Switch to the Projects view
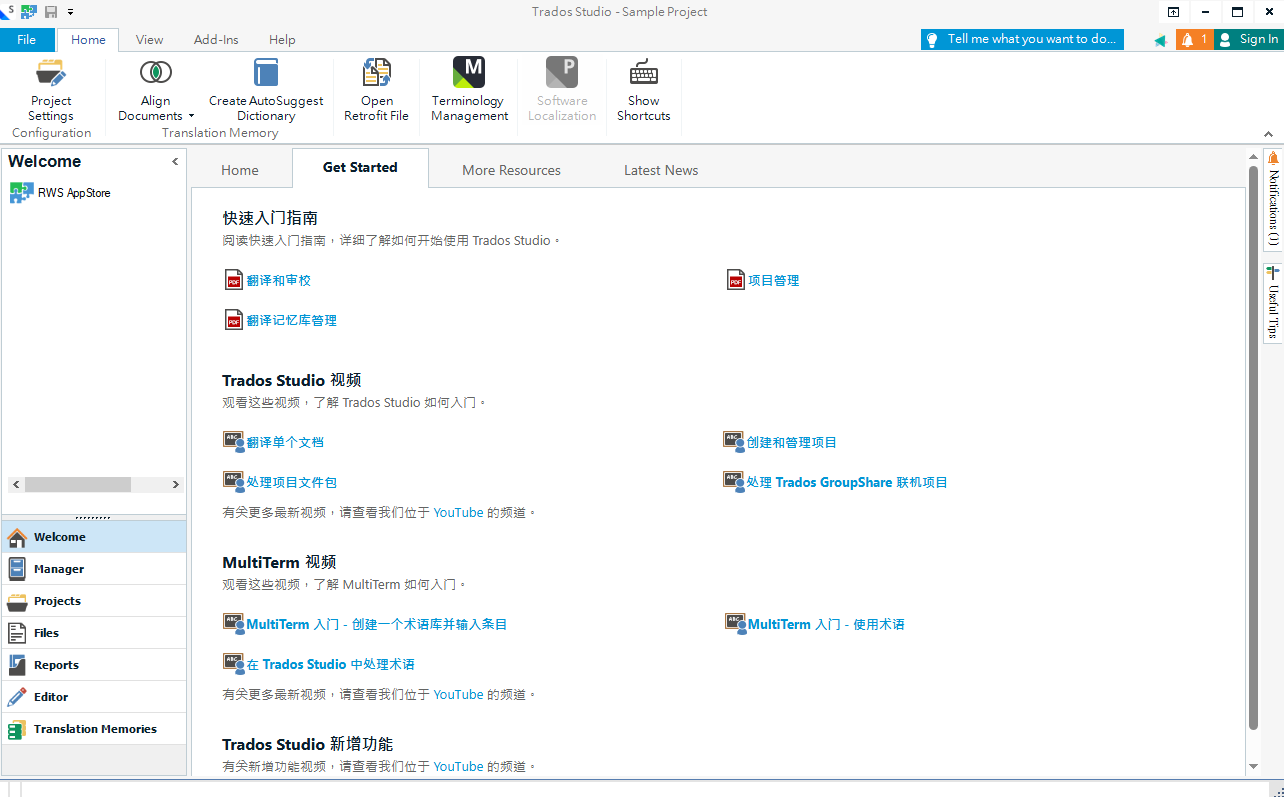1284x797 pixels. [x=94, y=601]
